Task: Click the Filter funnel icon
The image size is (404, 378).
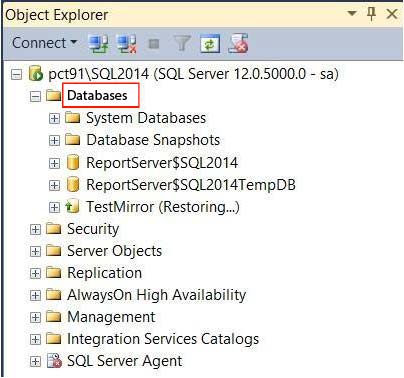Action: 182,44
